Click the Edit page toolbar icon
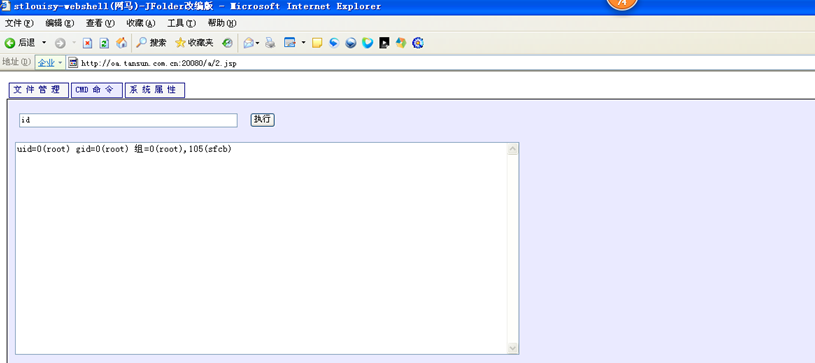The width and height of the screenshot is (815, 363). pyautogui.click(x=290, y=43)
